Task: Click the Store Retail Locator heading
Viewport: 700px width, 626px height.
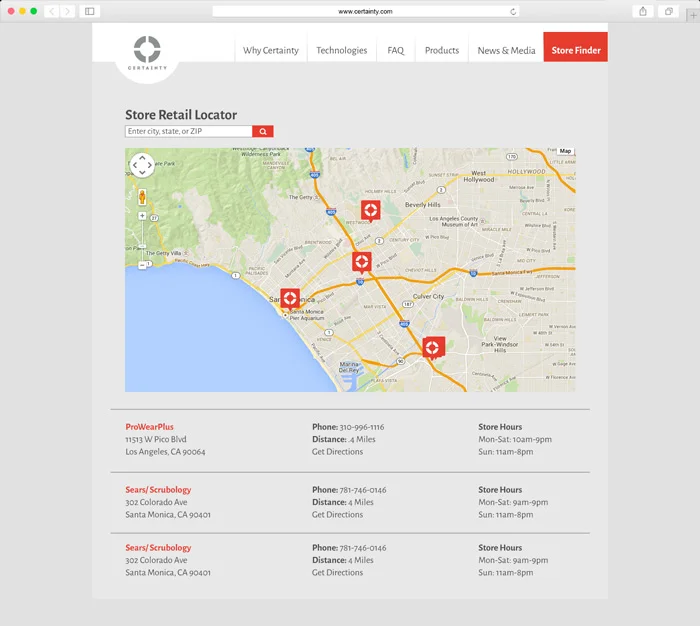Action: pyautogui.click(x=181, y=115)
